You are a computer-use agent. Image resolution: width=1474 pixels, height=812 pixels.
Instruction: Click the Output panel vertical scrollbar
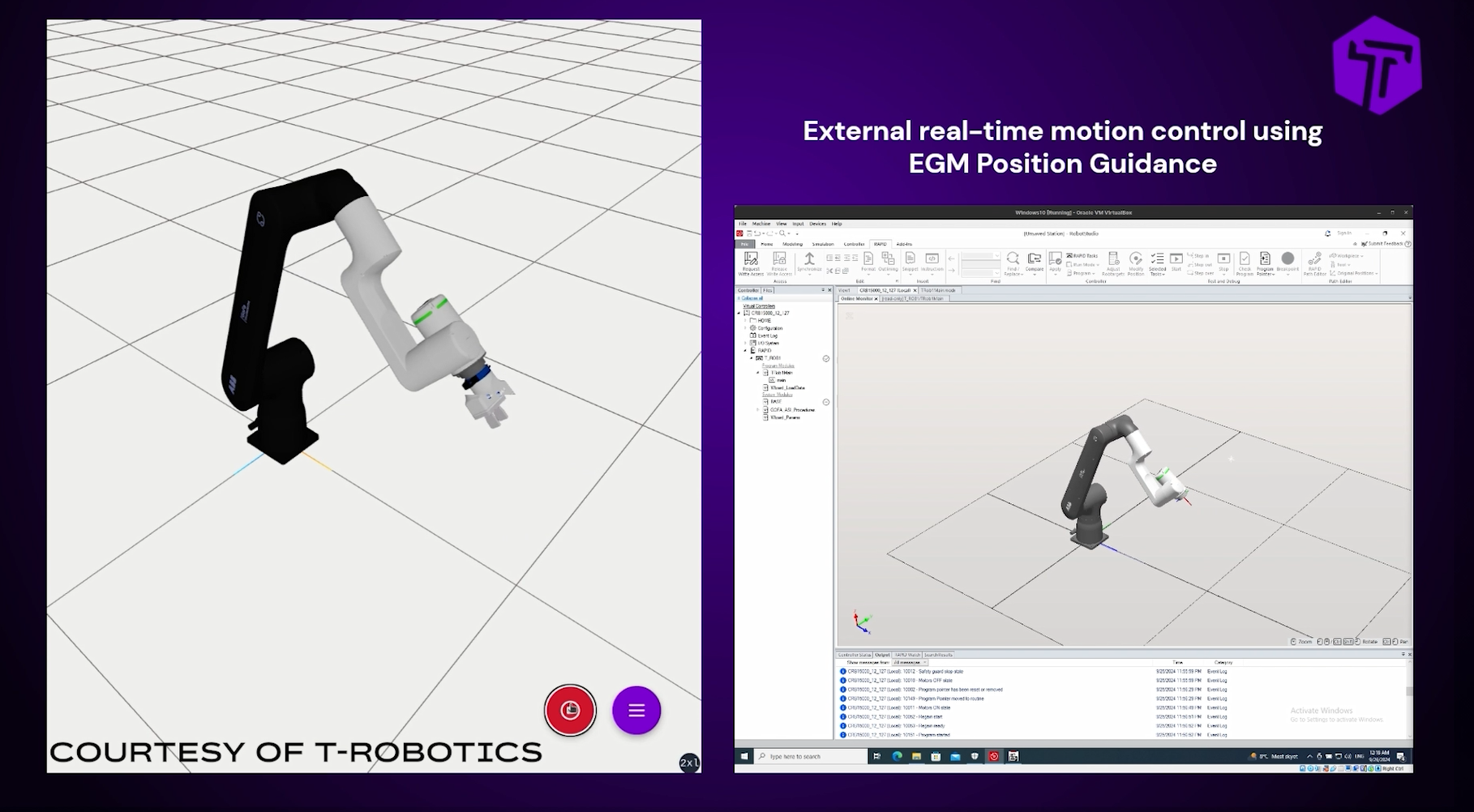(x=1409, y=697)
